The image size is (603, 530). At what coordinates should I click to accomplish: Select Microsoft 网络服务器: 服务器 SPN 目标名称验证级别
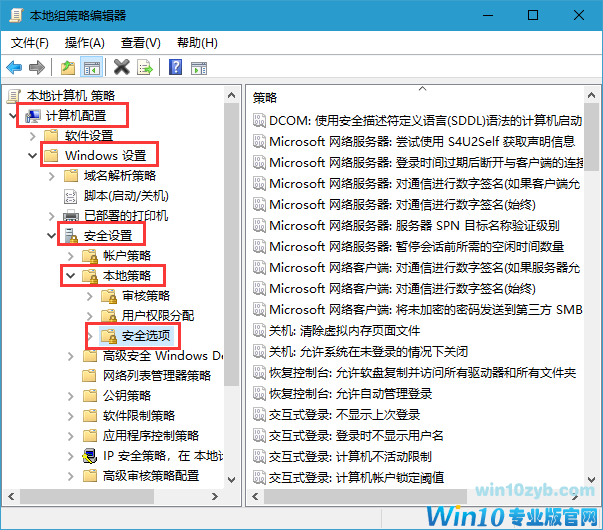pyautogui.click(x=414, y=225)
